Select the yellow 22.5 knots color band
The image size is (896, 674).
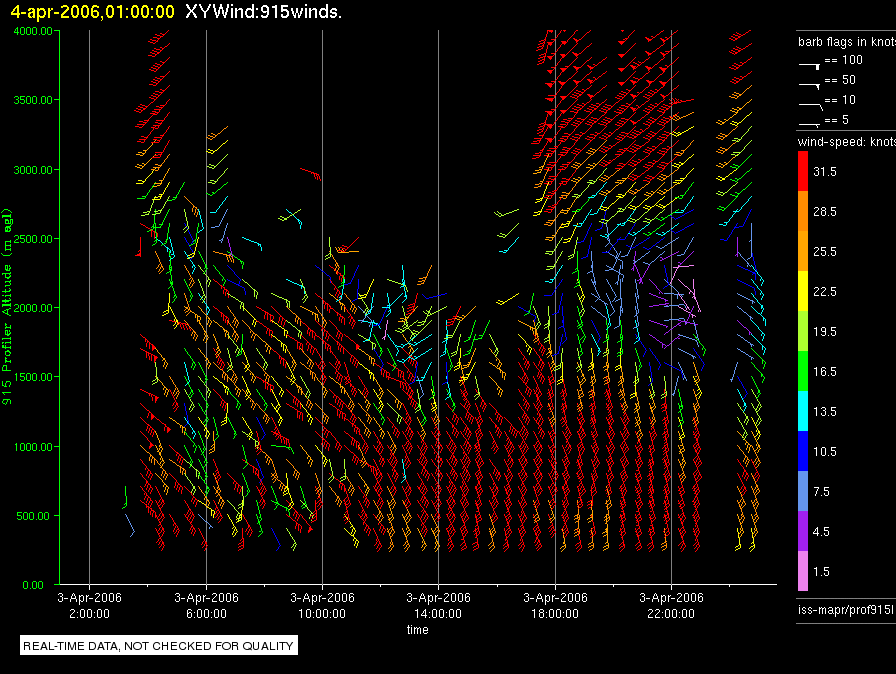point(803,291)
